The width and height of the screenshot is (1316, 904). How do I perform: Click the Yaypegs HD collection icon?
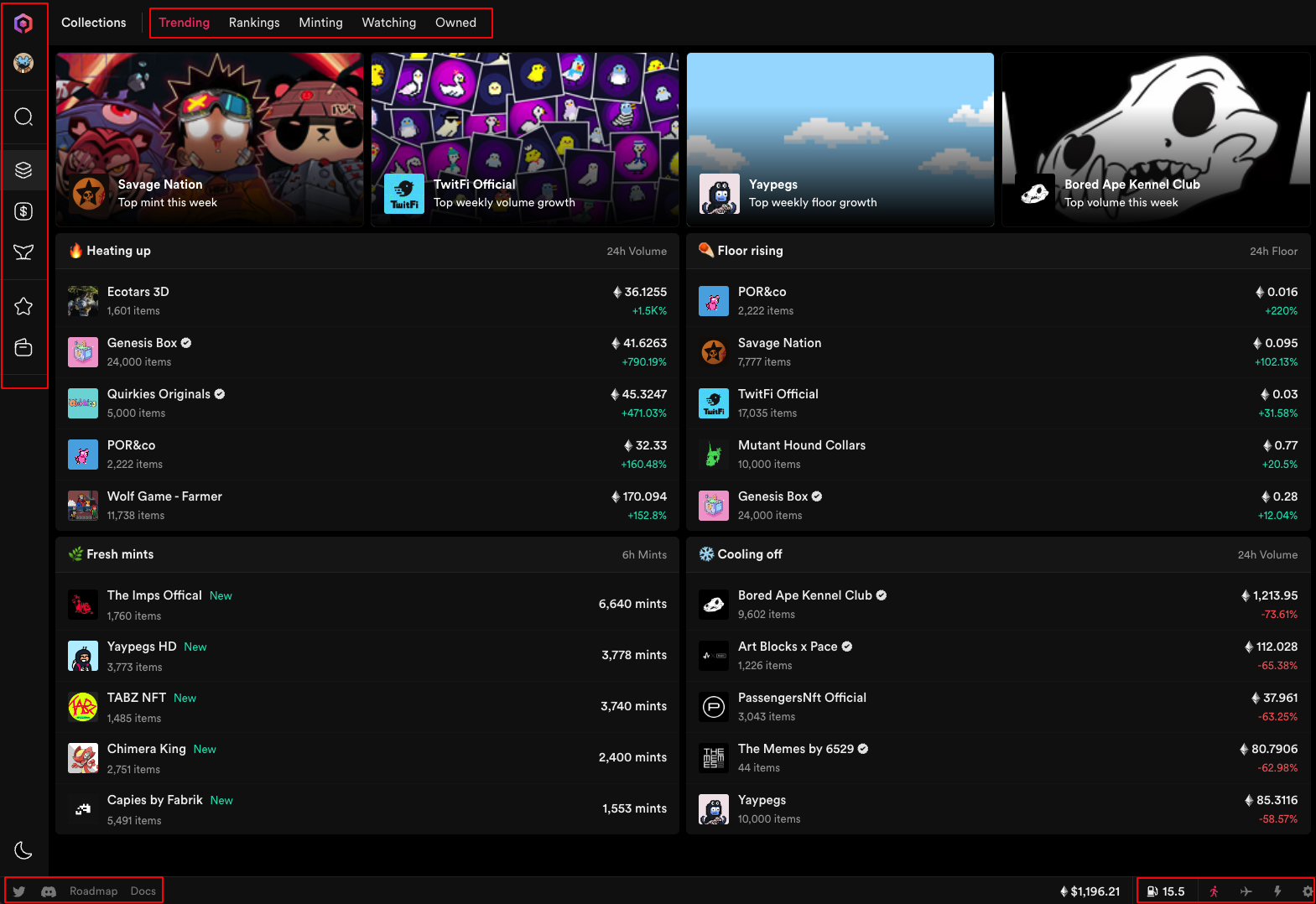click(83, 656)
